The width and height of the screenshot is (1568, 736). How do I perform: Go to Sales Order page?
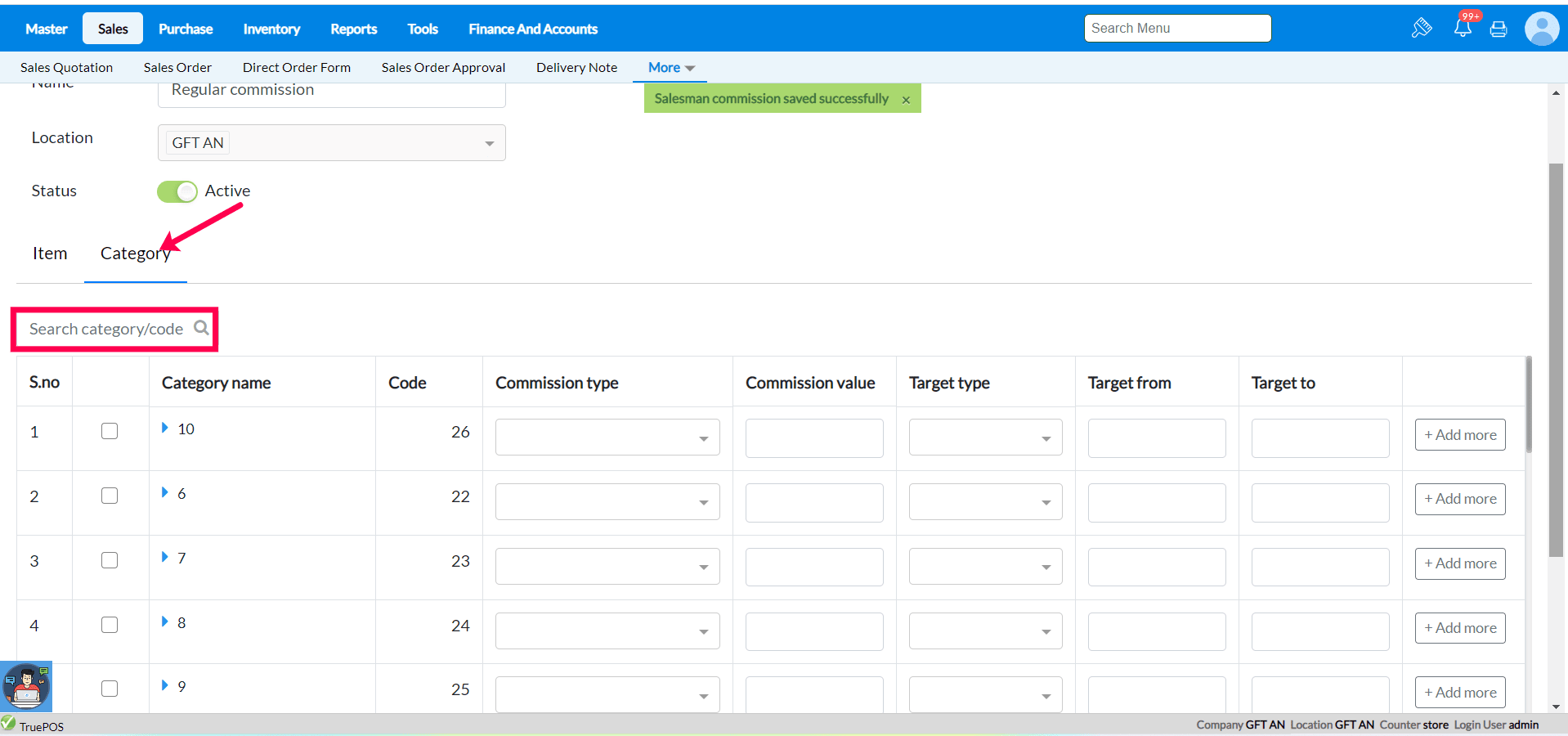[x=177, y=68]
